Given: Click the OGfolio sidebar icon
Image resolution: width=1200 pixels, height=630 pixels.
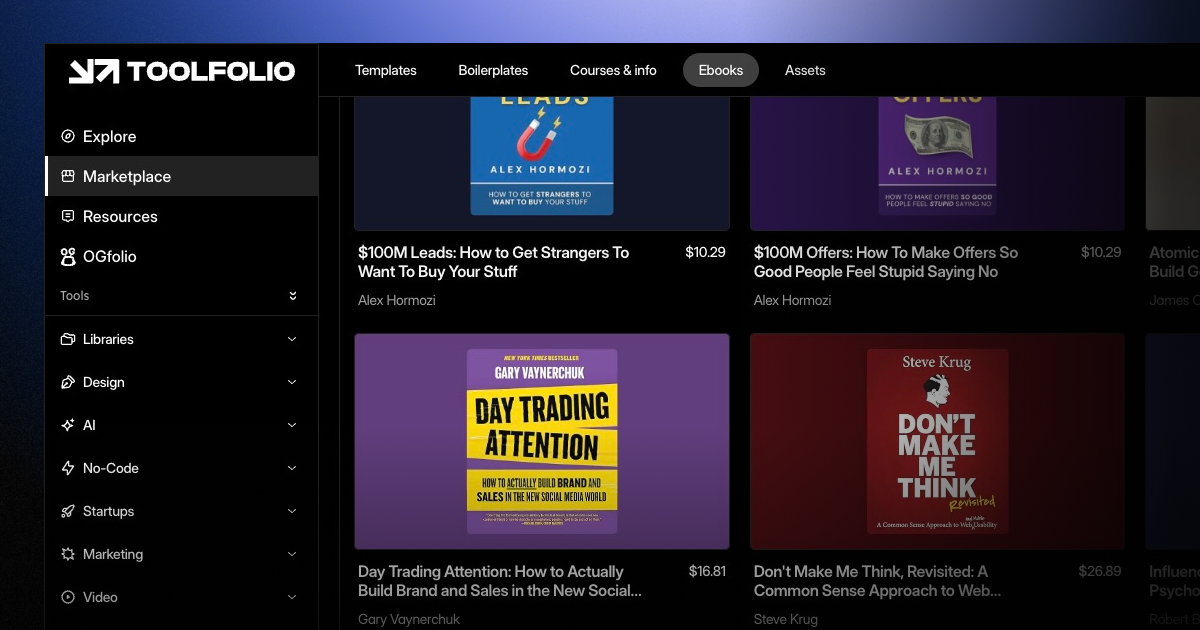Looking at the screenshot, I should [68, 256].
